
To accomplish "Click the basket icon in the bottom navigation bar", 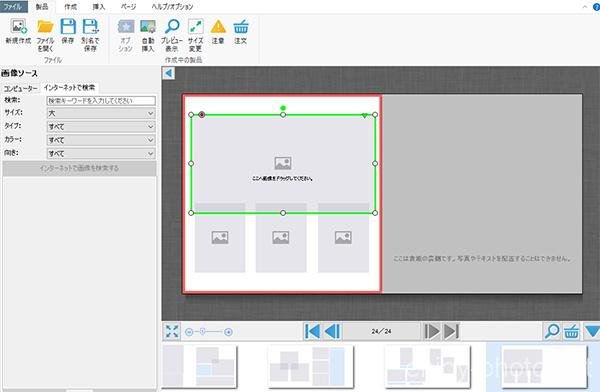I will [571, 332].
